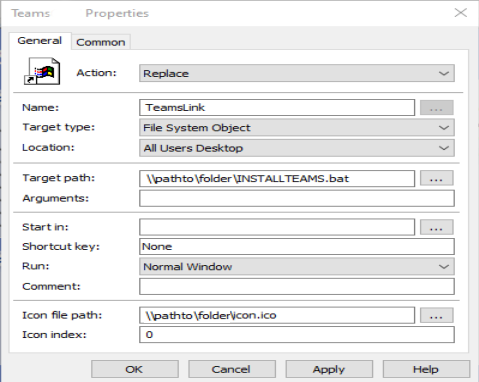
Task: Click the Location label
Action: click(x=48, y=147)
